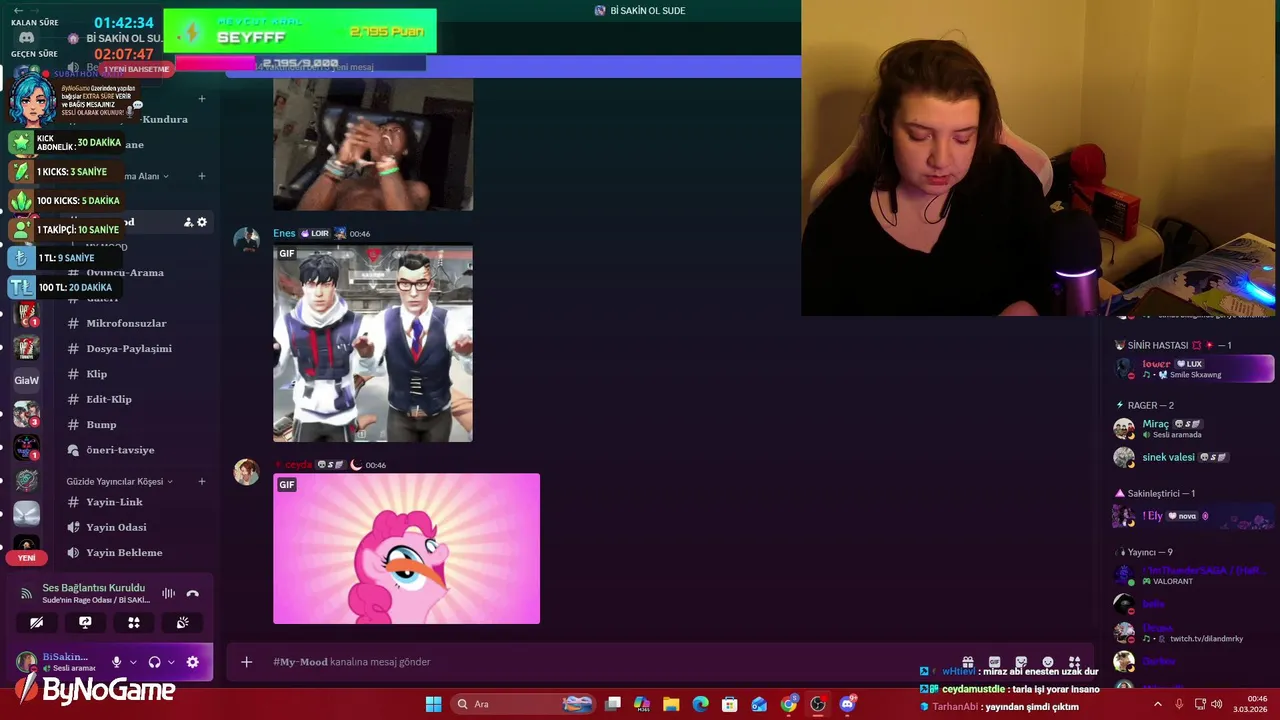Click the voice connection signal icon
This screenshot has width=1280, height=720.
coord(26,594)
